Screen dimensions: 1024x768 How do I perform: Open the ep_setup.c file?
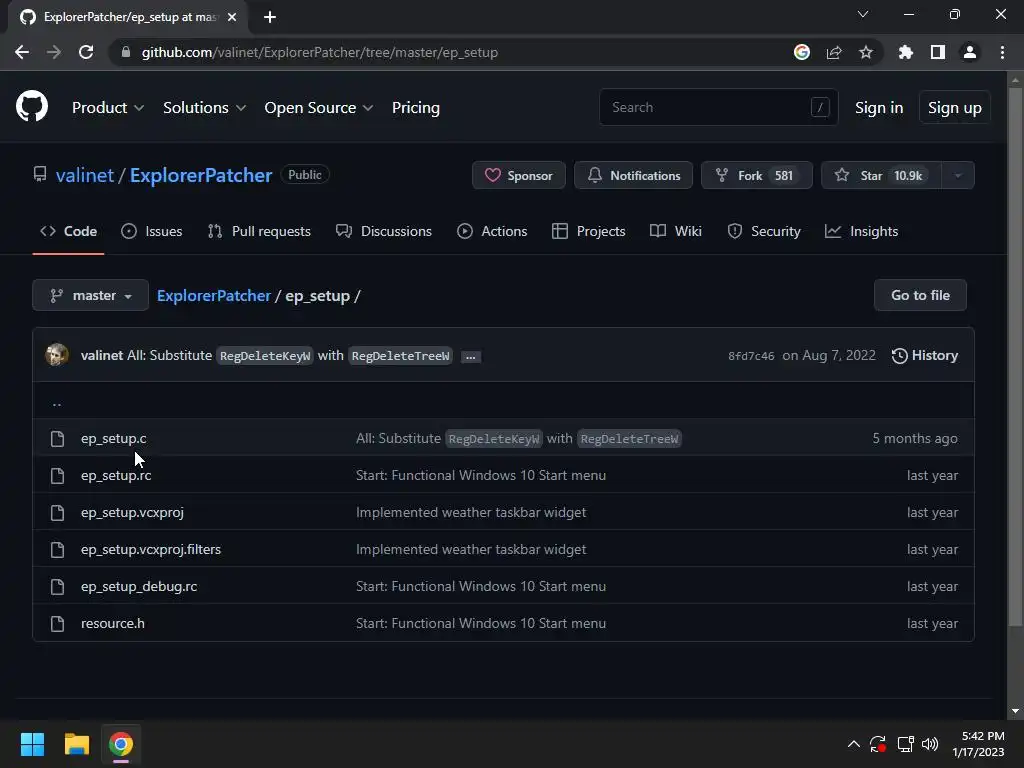coord(114,438)
